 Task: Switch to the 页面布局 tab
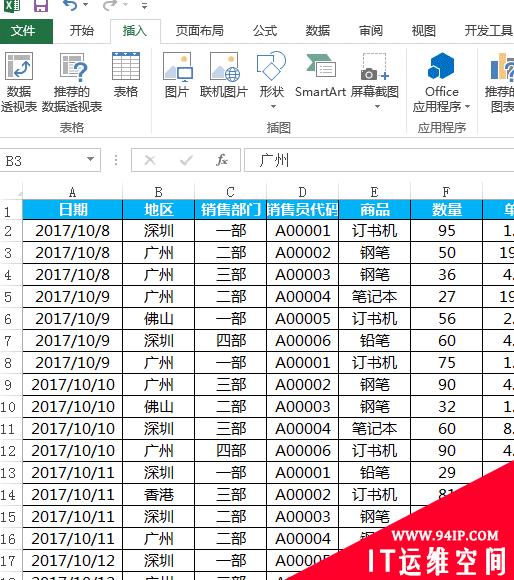(200, 31)
